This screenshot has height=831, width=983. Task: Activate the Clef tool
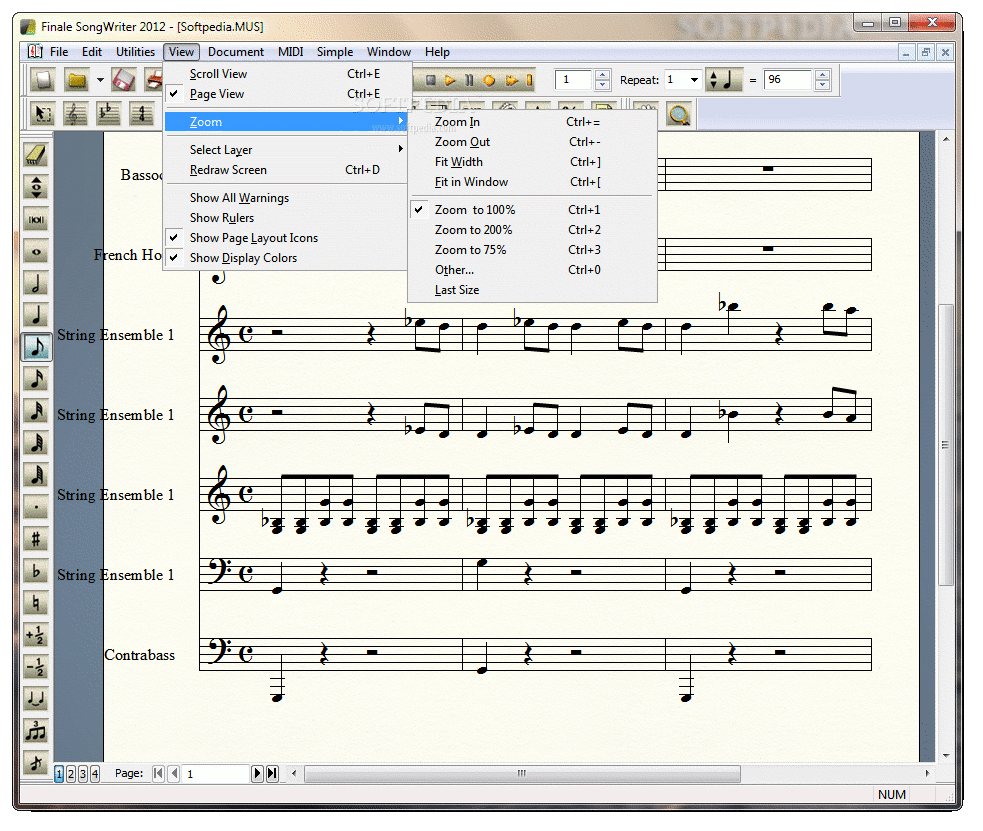(75, 113)
